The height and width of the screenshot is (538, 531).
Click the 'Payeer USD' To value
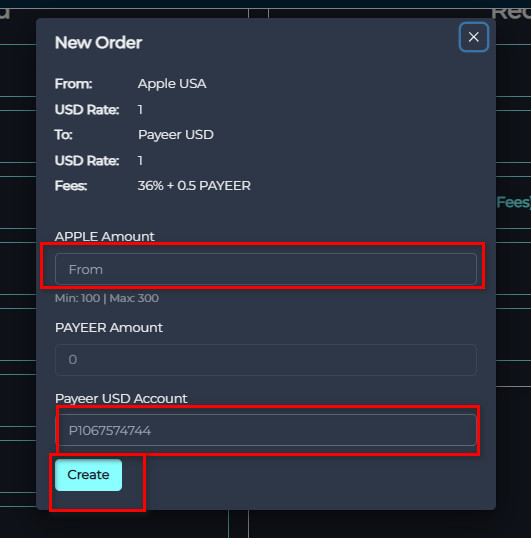pos(176,134)
